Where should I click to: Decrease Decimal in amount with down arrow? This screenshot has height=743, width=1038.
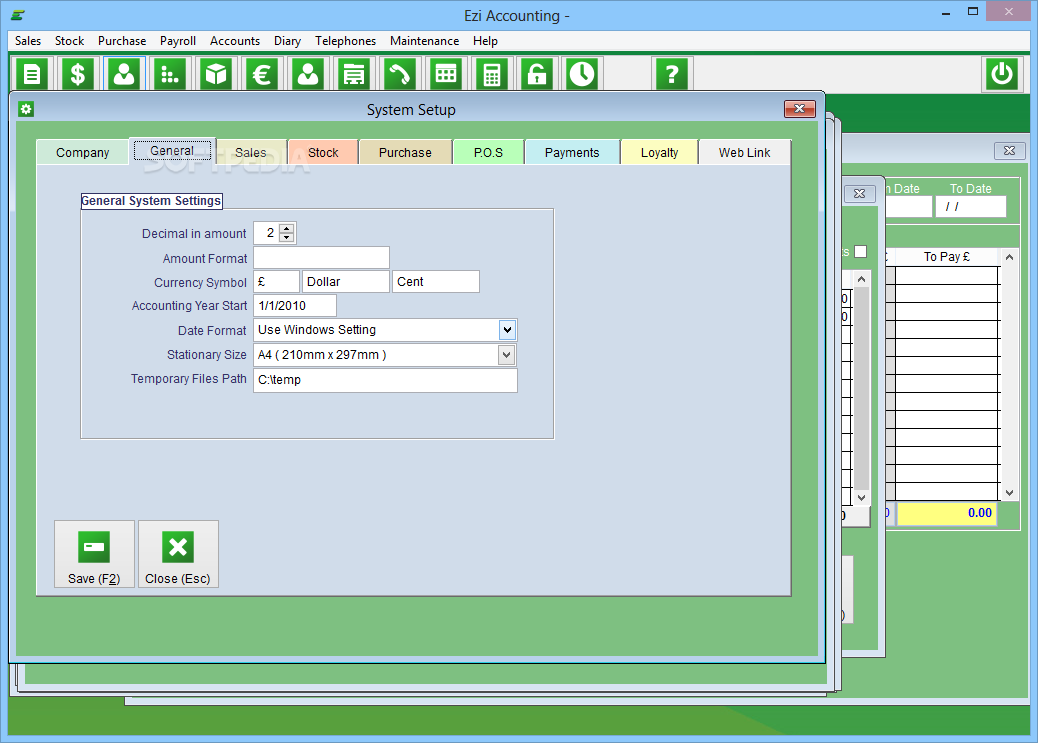click(x=287, y=237)
